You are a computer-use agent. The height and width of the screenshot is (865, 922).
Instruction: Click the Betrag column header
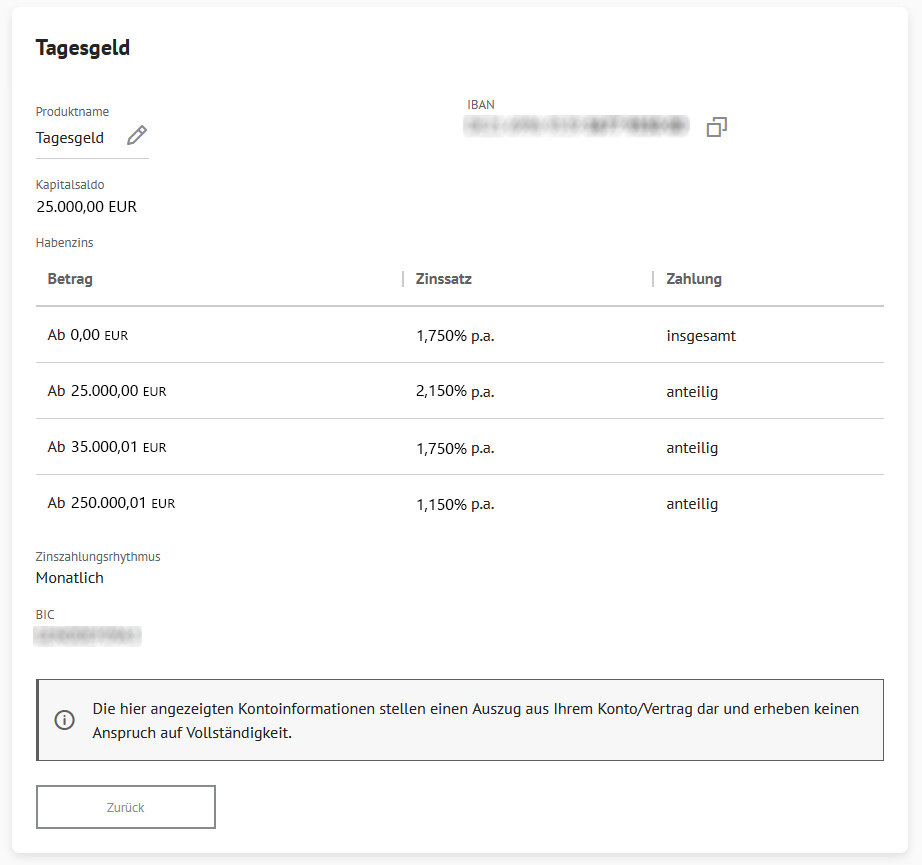70,279
